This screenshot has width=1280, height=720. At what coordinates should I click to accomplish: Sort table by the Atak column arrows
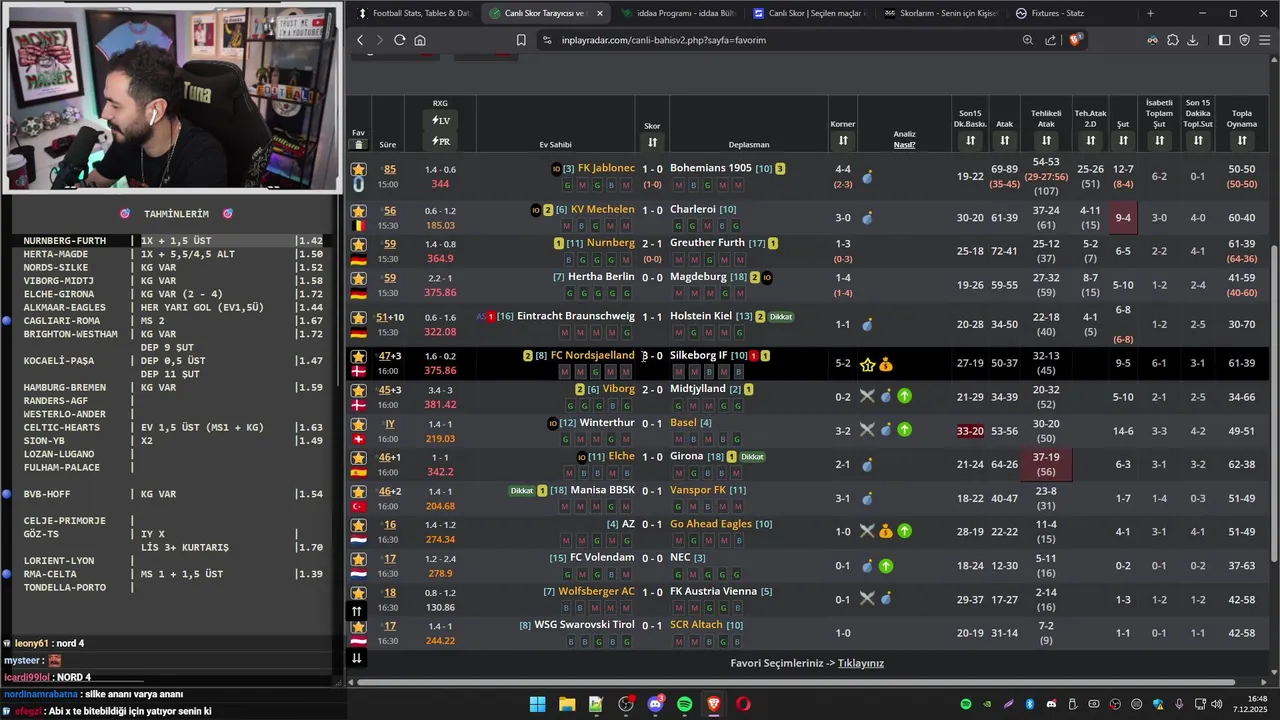click(1005, 141)
